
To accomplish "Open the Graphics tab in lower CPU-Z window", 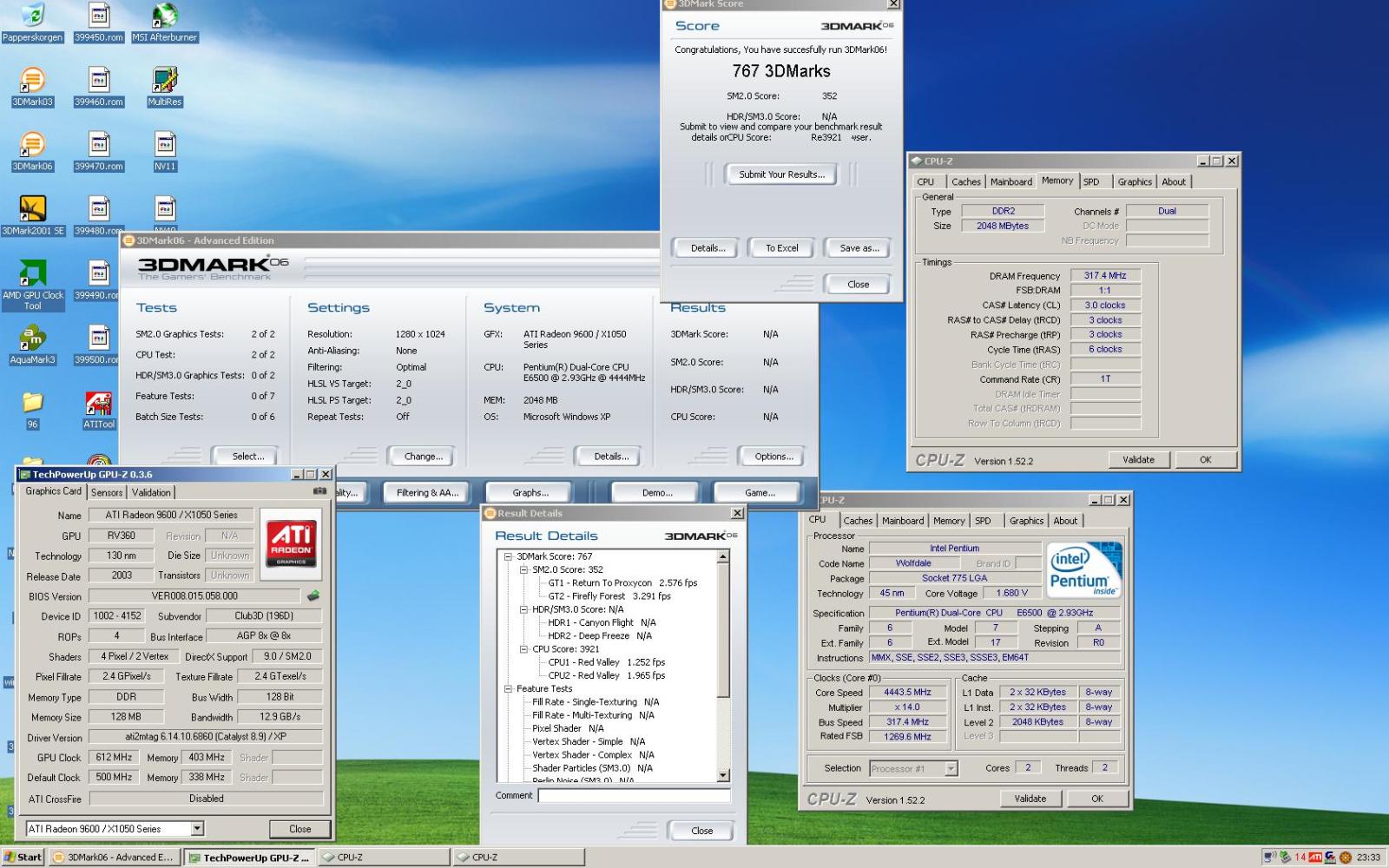I will click(x=1026, y=521).
